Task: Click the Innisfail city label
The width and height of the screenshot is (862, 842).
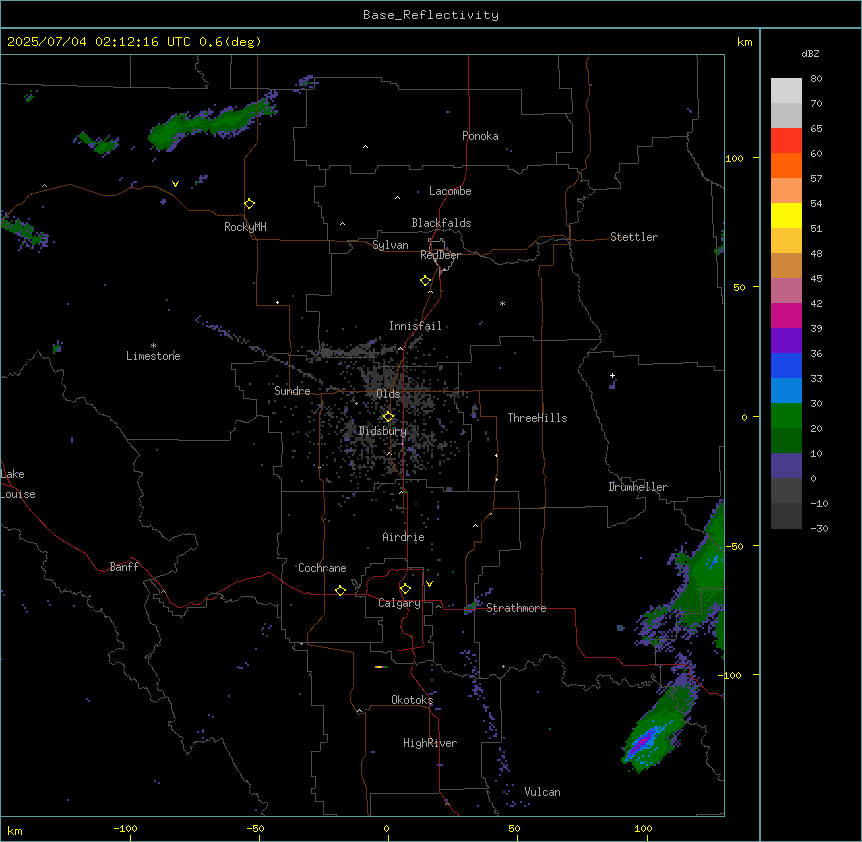Action: pos(415,326)
